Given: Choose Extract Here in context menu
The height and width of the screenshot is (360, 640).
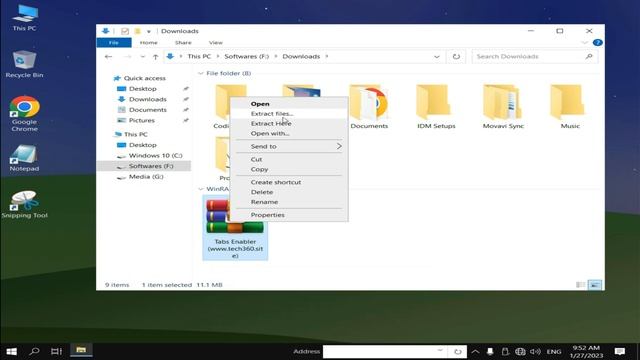Looking at the screenshot, I should (x=289, y=123).
